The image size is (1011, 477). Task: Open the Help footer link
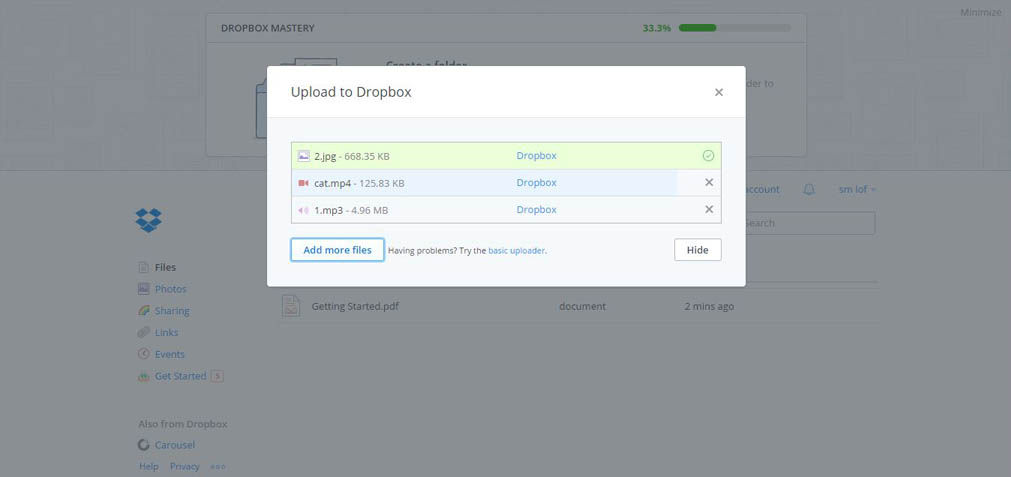[x=149, y=467]
